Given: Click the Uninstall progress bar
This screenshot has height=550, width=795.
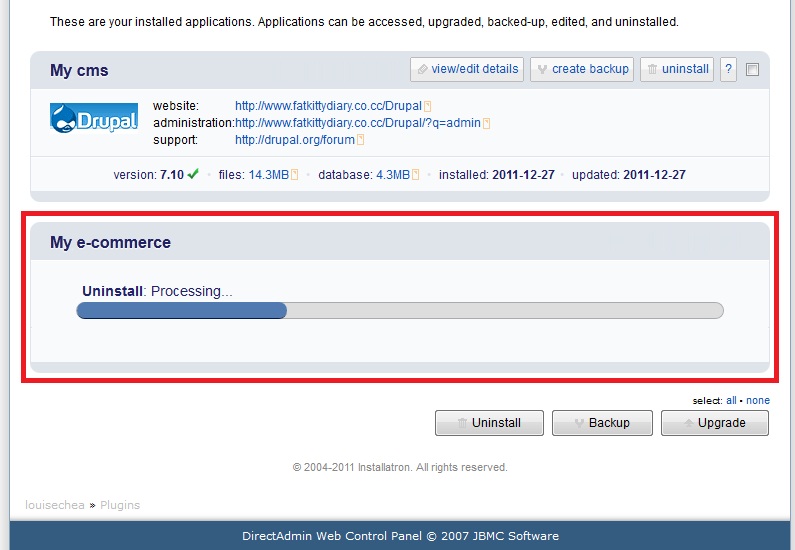Looking at the screenshot, I should pos(400,310).
